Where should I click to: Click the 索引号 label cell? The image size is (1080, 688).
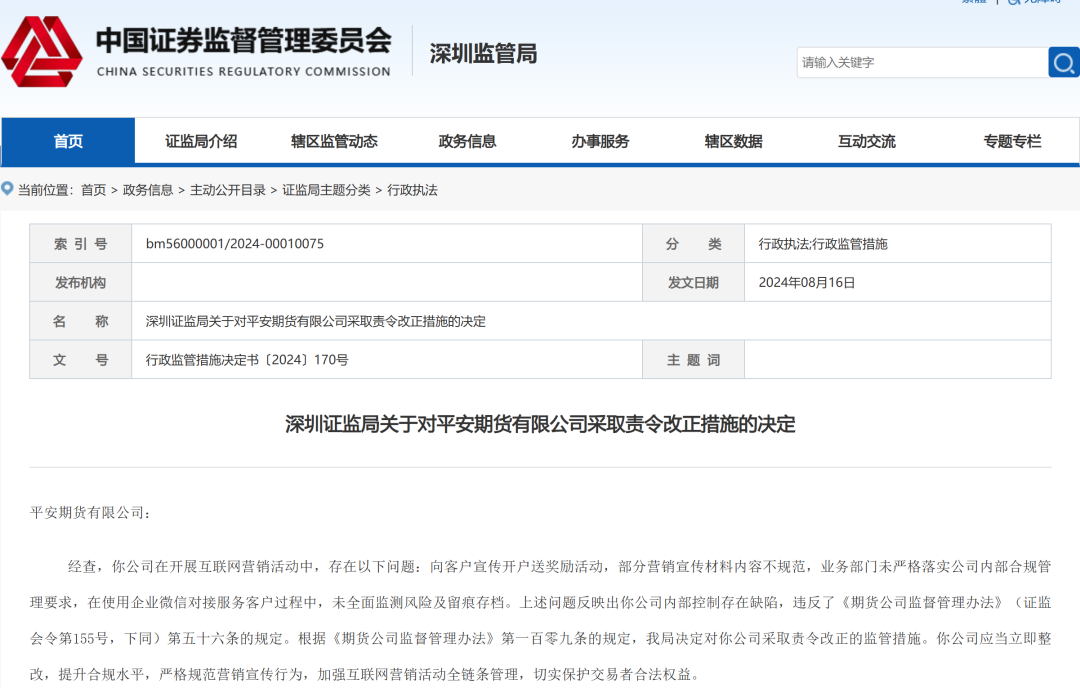coord(81,244)
